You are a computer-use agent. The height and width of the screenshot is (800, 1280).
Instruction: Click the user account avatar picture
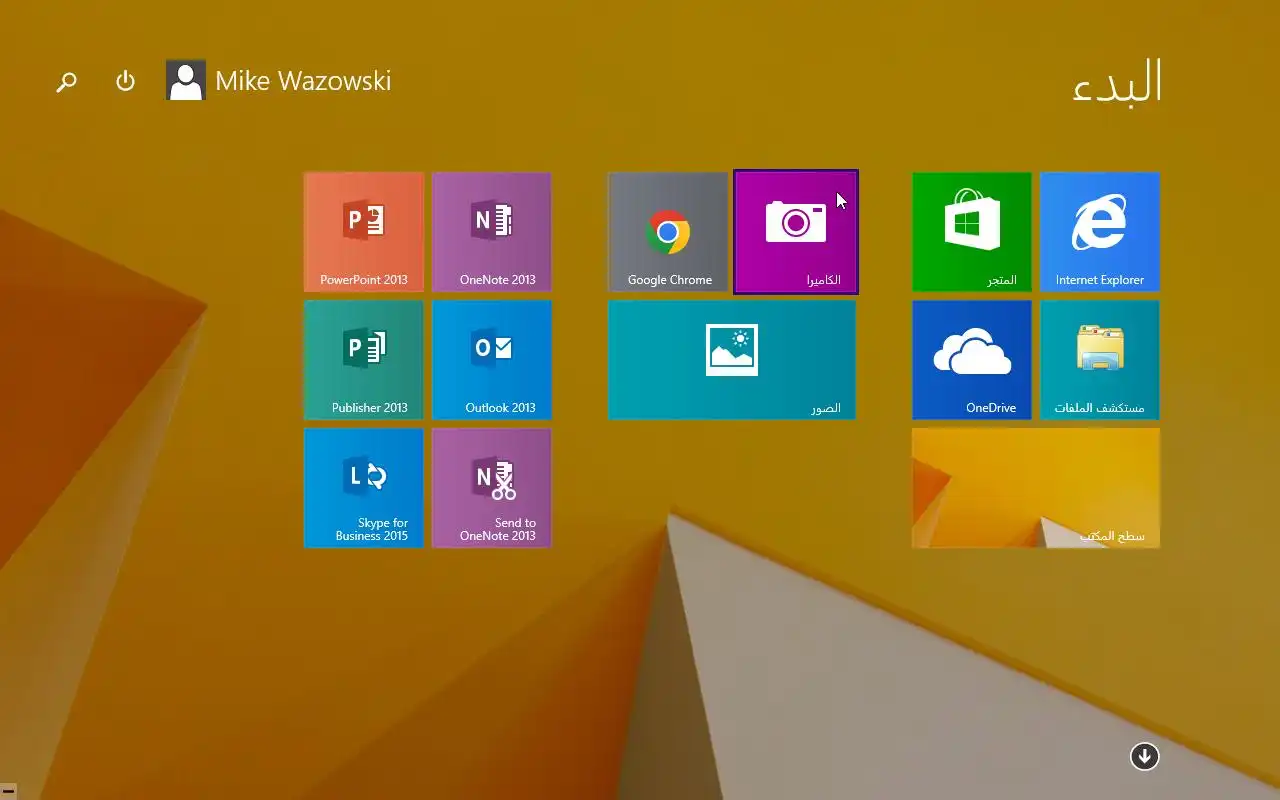[x=185, y=80]
